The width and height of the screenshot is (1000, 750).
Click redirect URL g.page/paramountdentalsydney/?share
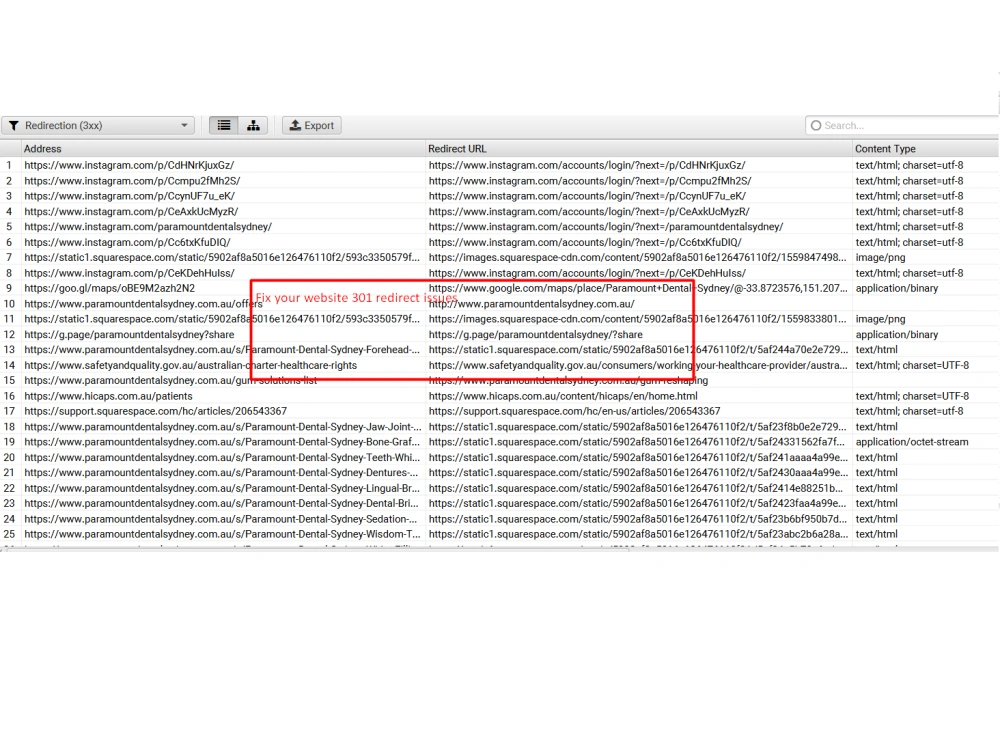coord(536,335)
